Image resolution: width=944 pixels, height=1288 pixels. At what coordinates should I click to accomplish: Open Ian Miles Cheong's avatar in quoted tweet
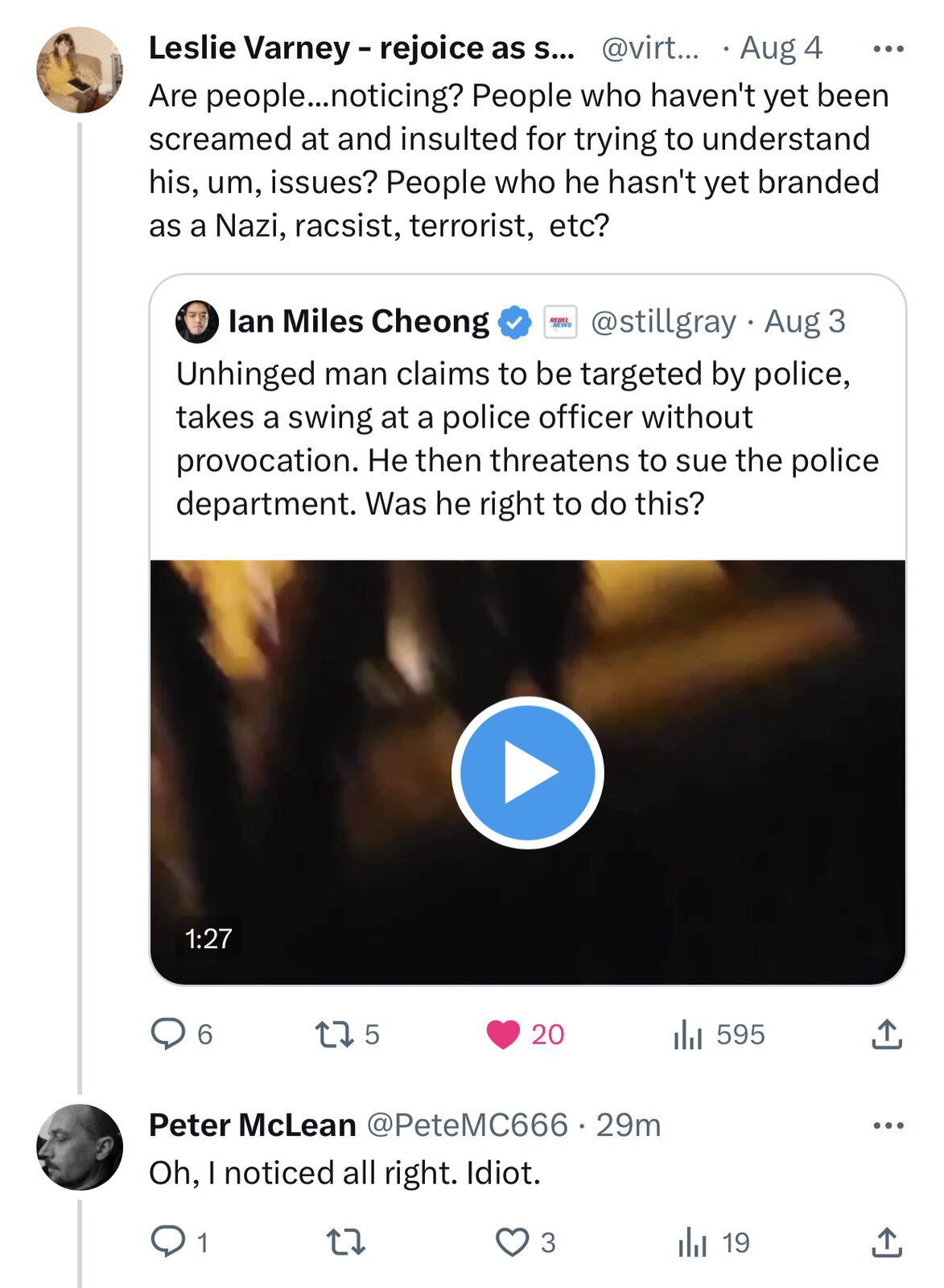tap(197, 322)
